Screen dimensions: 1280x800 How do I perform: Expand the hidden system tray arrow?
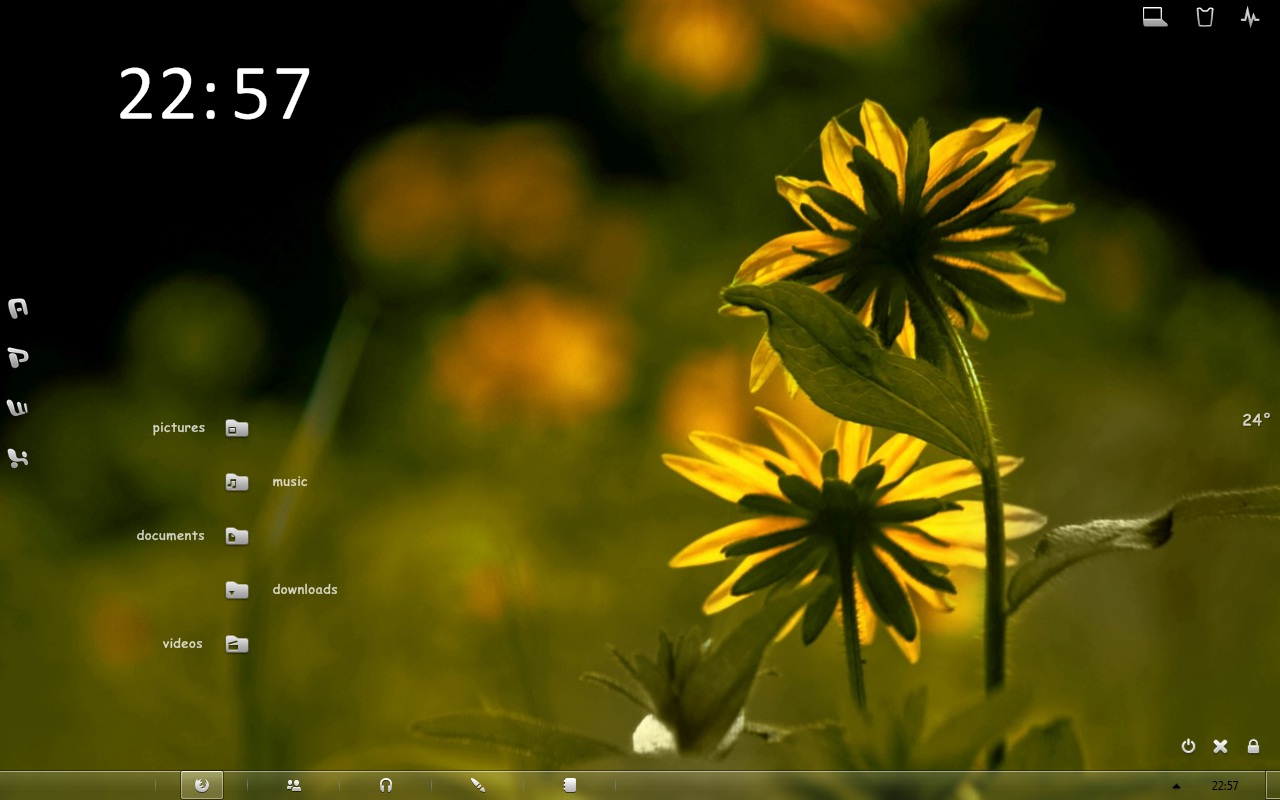click(1176, 786)
